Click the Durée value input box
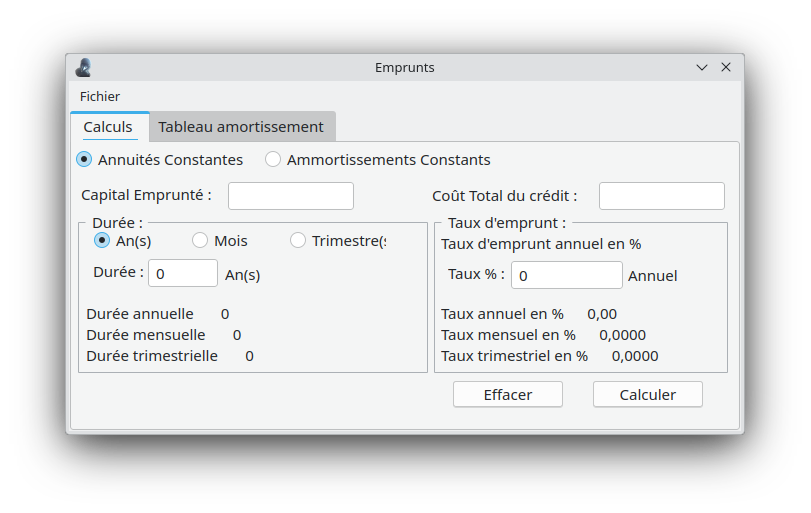The height and width of the screenshot is (513, 811). pyautogui.click(x=183, y=273)
